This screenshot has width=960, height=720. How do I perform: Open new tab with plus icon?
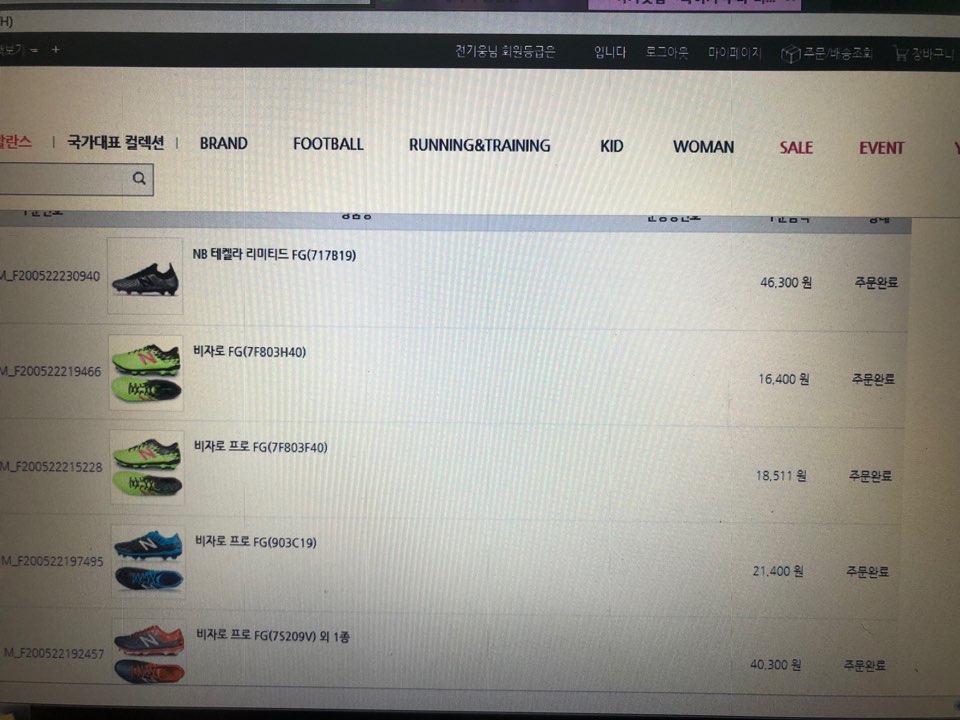[56, 49]
